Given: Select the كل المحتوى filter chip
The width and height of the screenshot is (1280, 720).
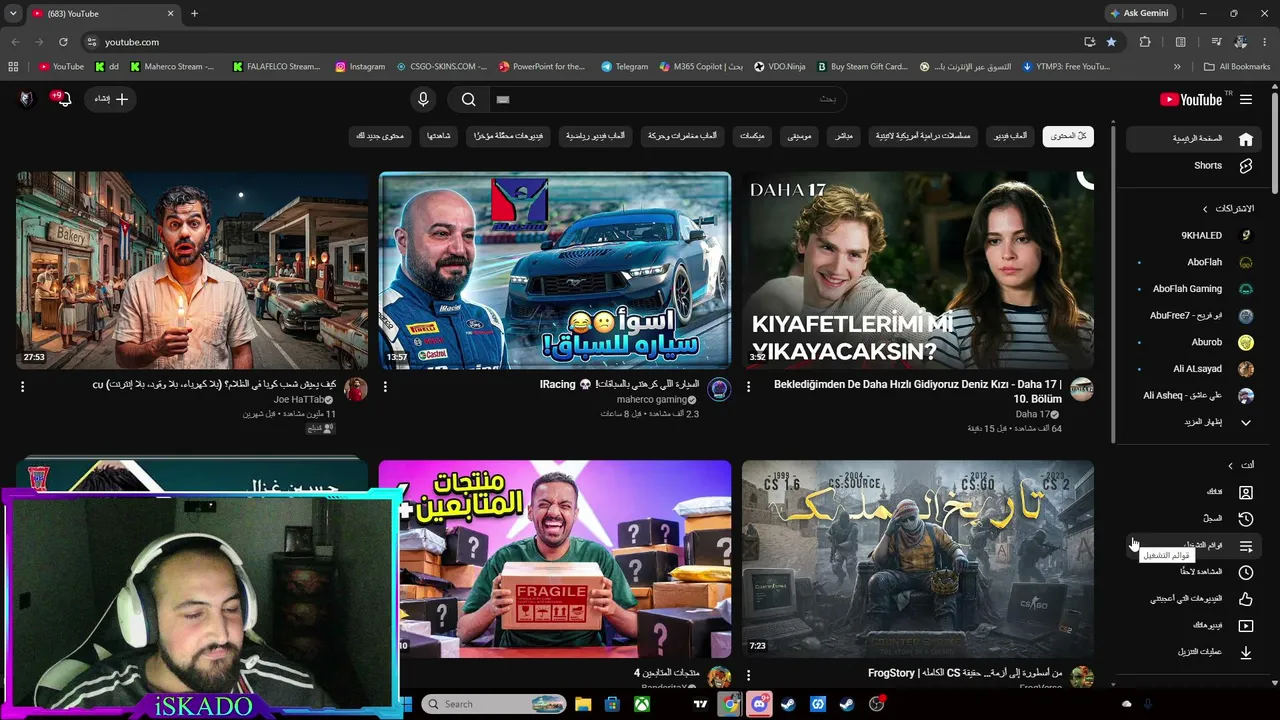Looking at the screenshot, I should [x=1068, y=136].
